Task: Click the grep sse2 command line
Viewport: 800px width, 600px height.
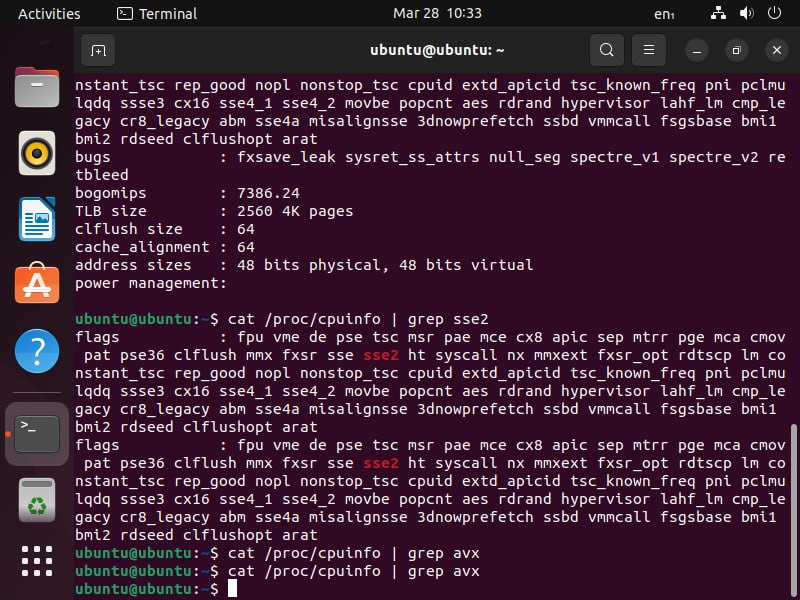Action: (282, 319)
